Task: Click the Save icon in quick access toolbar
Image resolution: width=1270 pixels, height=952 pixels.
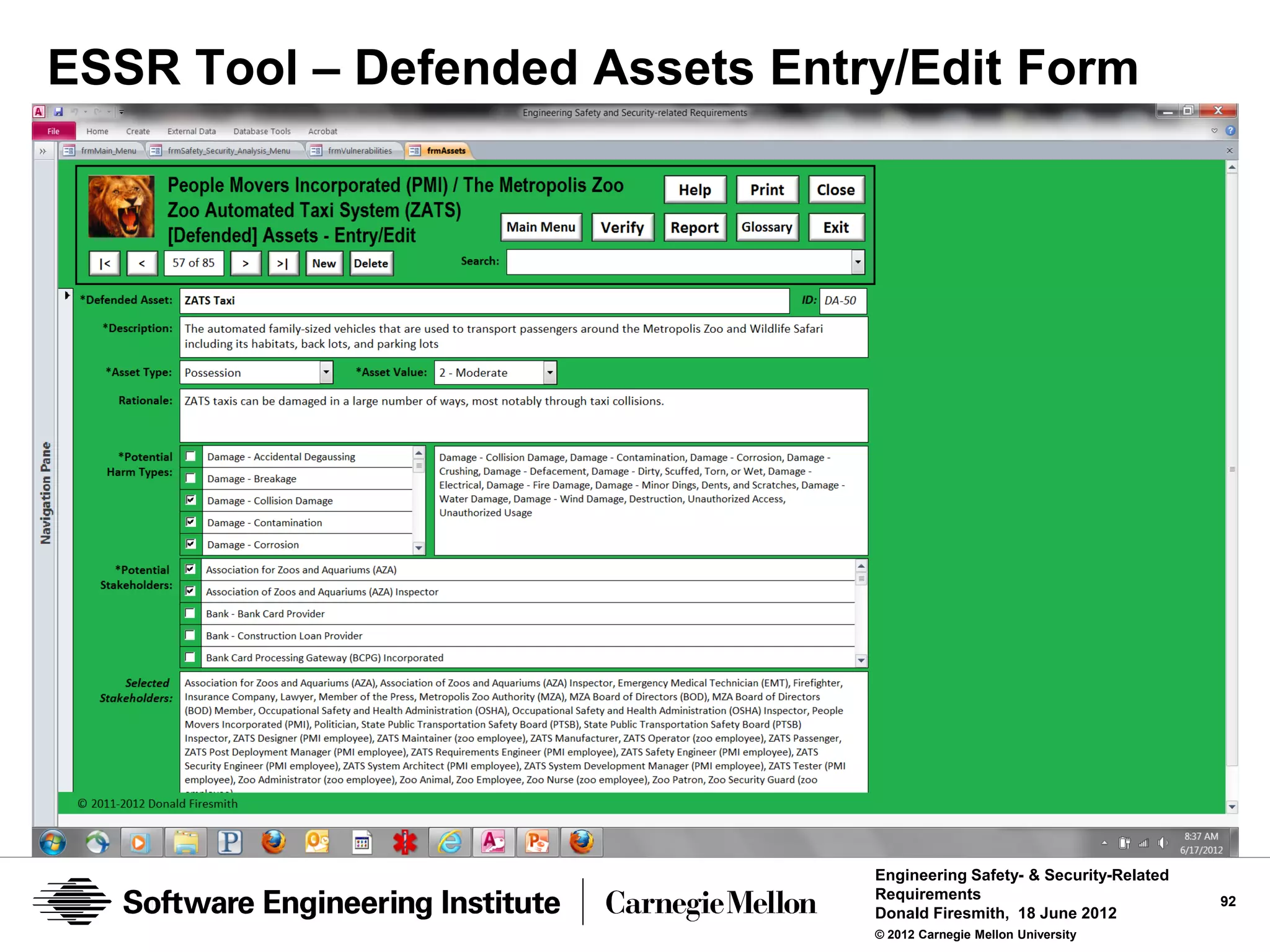Action: click(x=58, y=112)
